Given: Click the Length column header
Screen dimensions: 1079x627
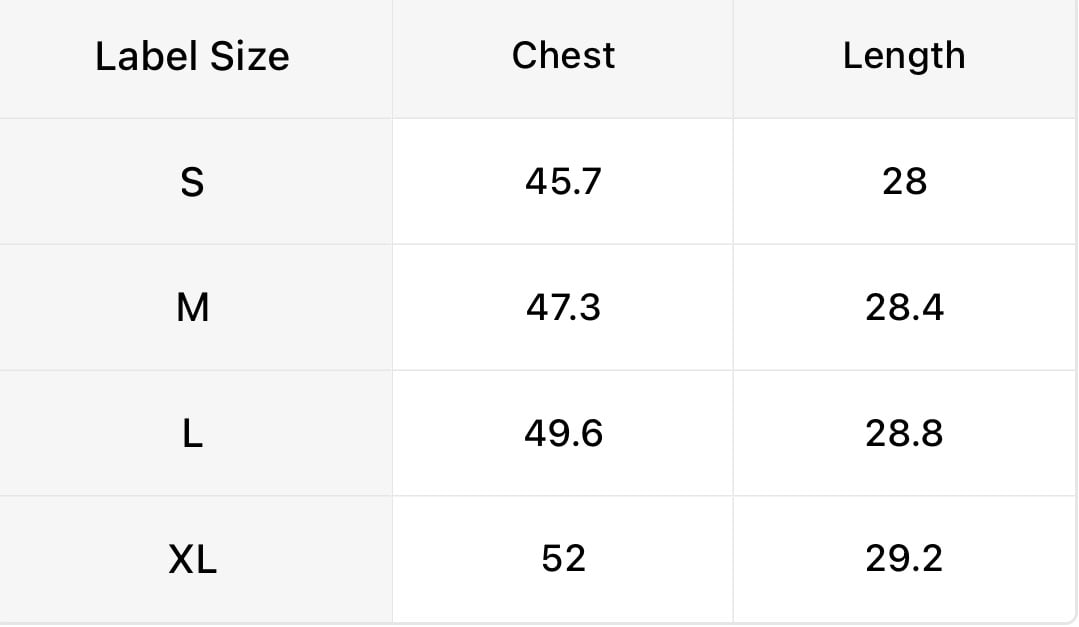Looking at the screenshot, I should point(904,56).
